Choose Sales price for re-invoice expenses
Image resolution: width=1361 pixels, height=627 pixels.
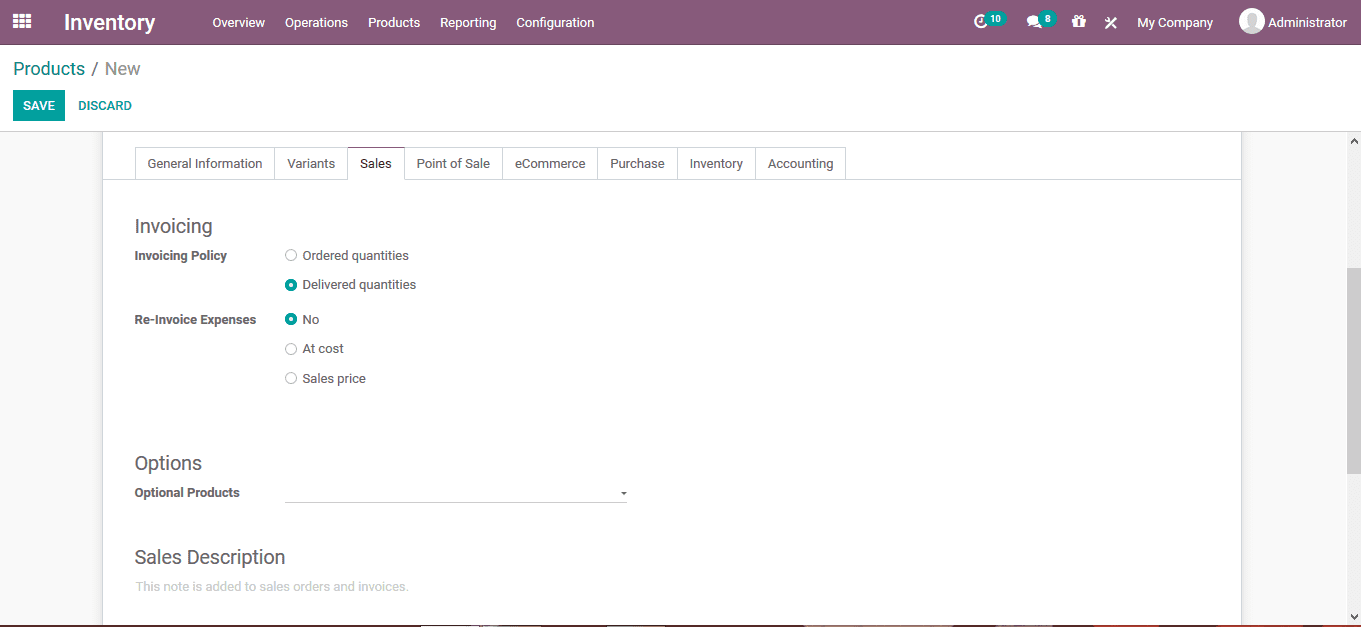(291, 378)
